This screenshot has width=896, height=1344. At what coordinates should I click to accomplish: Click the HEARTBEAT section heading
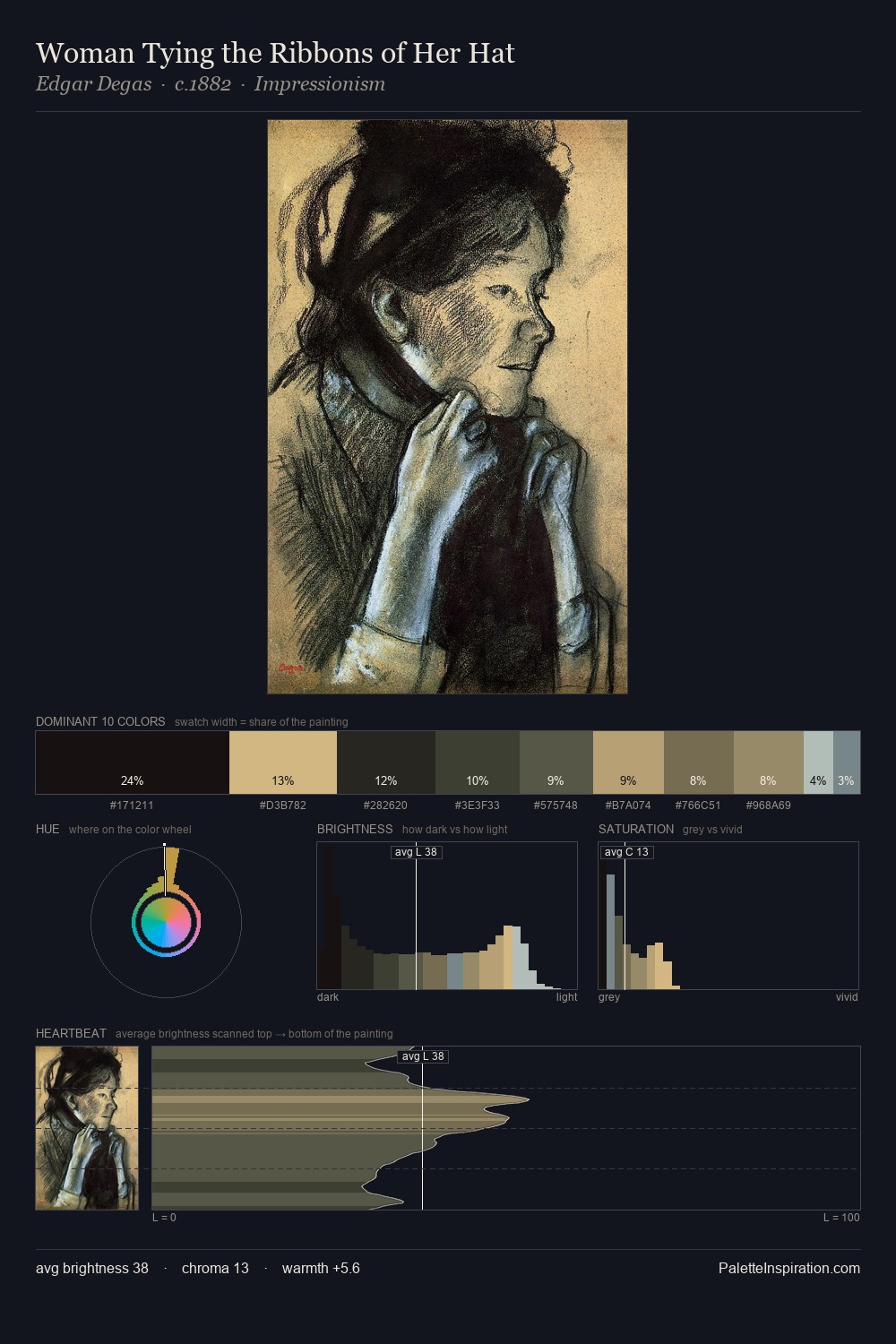[71, 1033]
